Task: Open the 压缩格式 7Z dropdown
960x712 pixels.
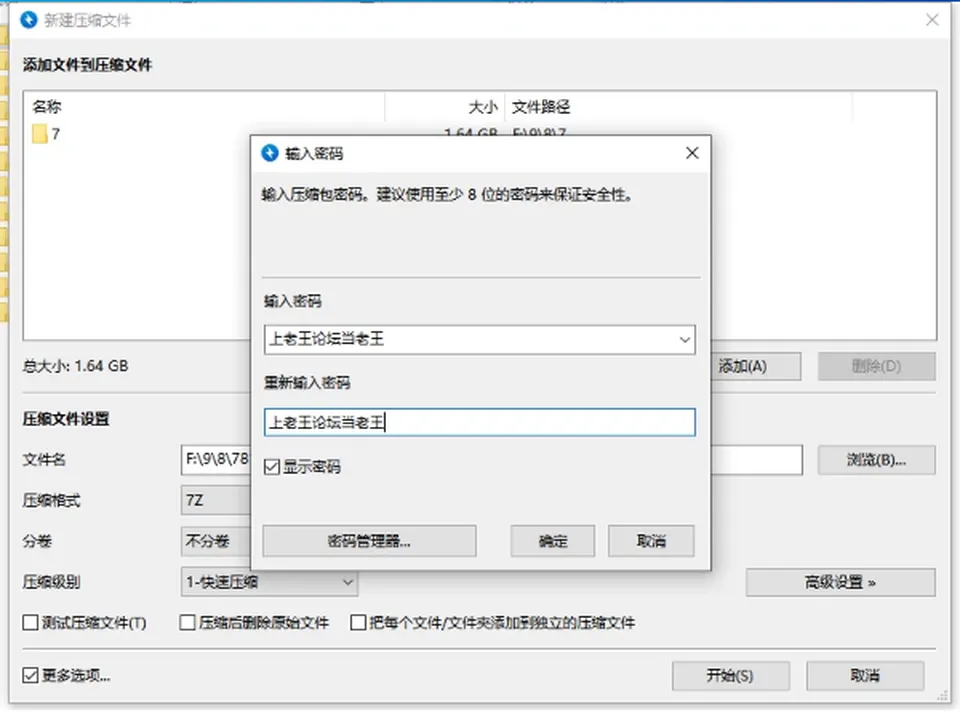Action: click(216, 501)
